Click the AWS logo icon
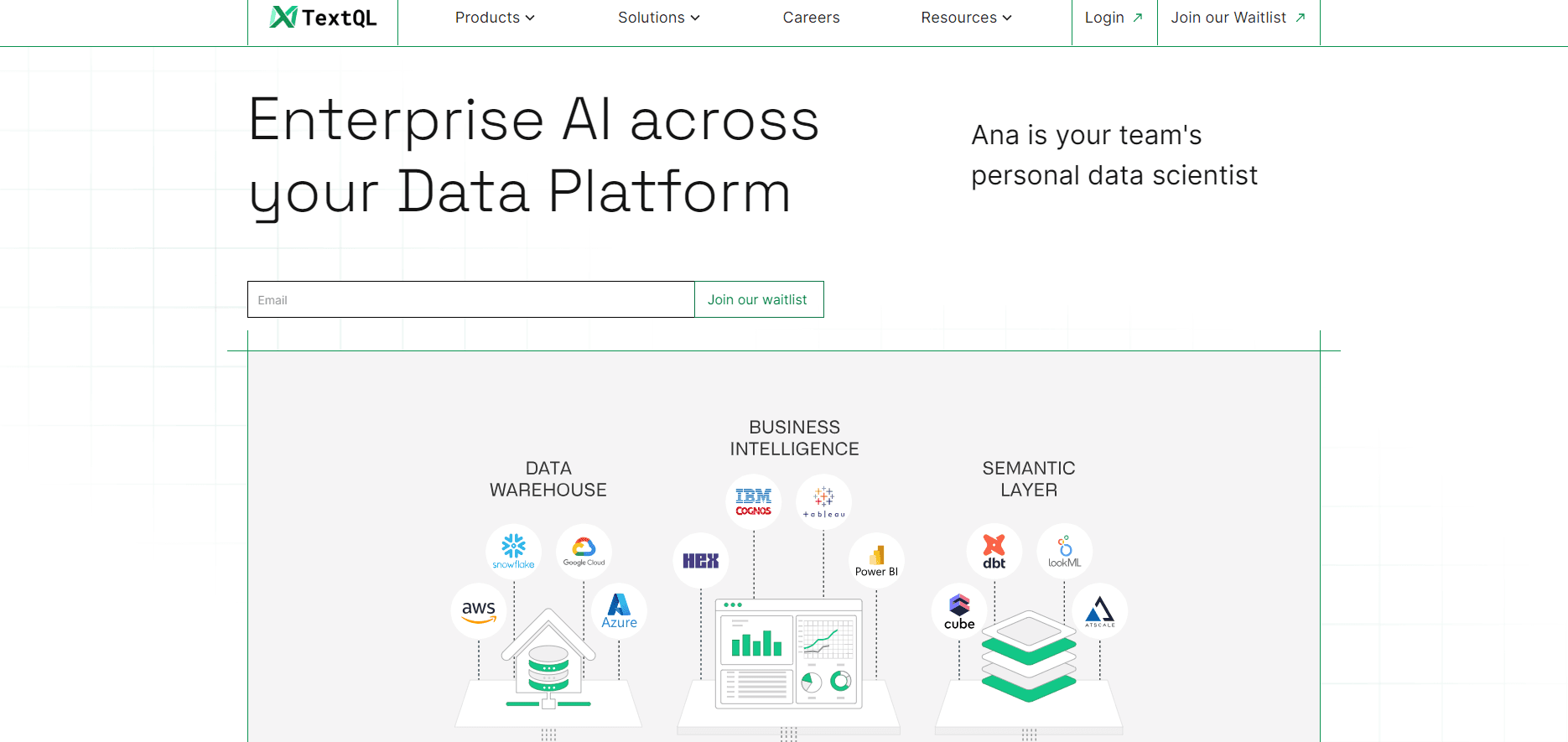 (x=479, y=611)
